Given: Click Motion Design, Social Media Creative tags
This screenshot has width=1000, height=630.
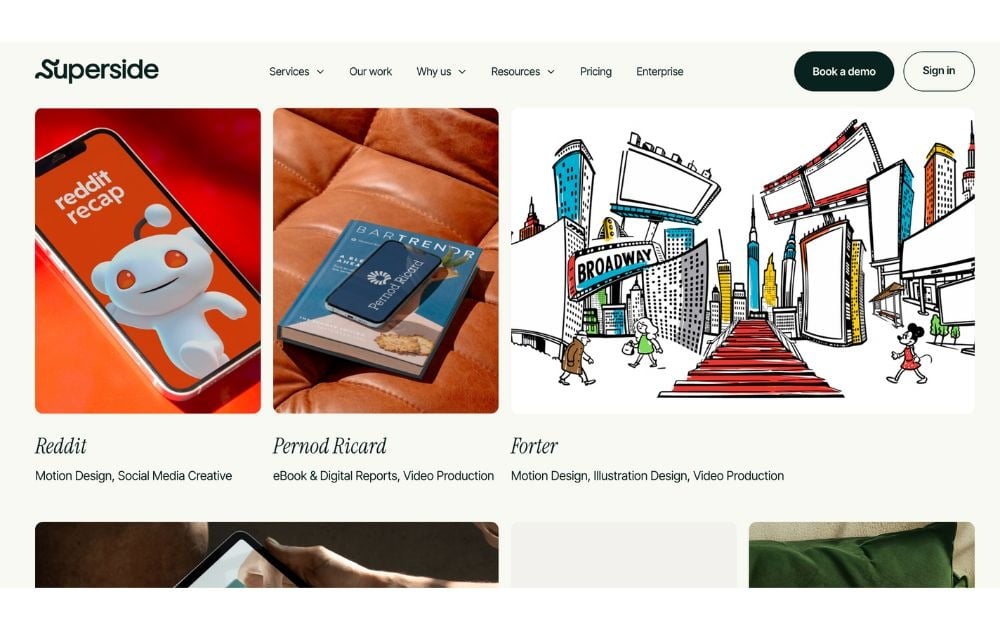Looking at the screenshot, I should (134, 476).
